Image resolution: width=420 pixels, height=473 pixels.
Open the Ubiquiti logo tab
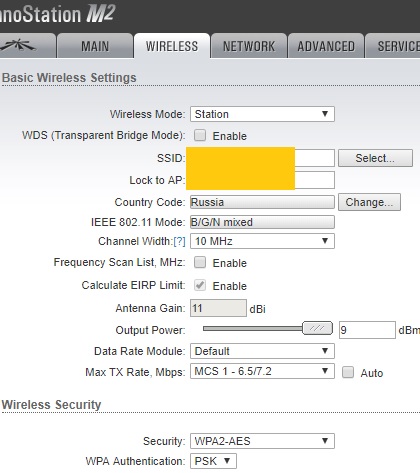(27, 46)
